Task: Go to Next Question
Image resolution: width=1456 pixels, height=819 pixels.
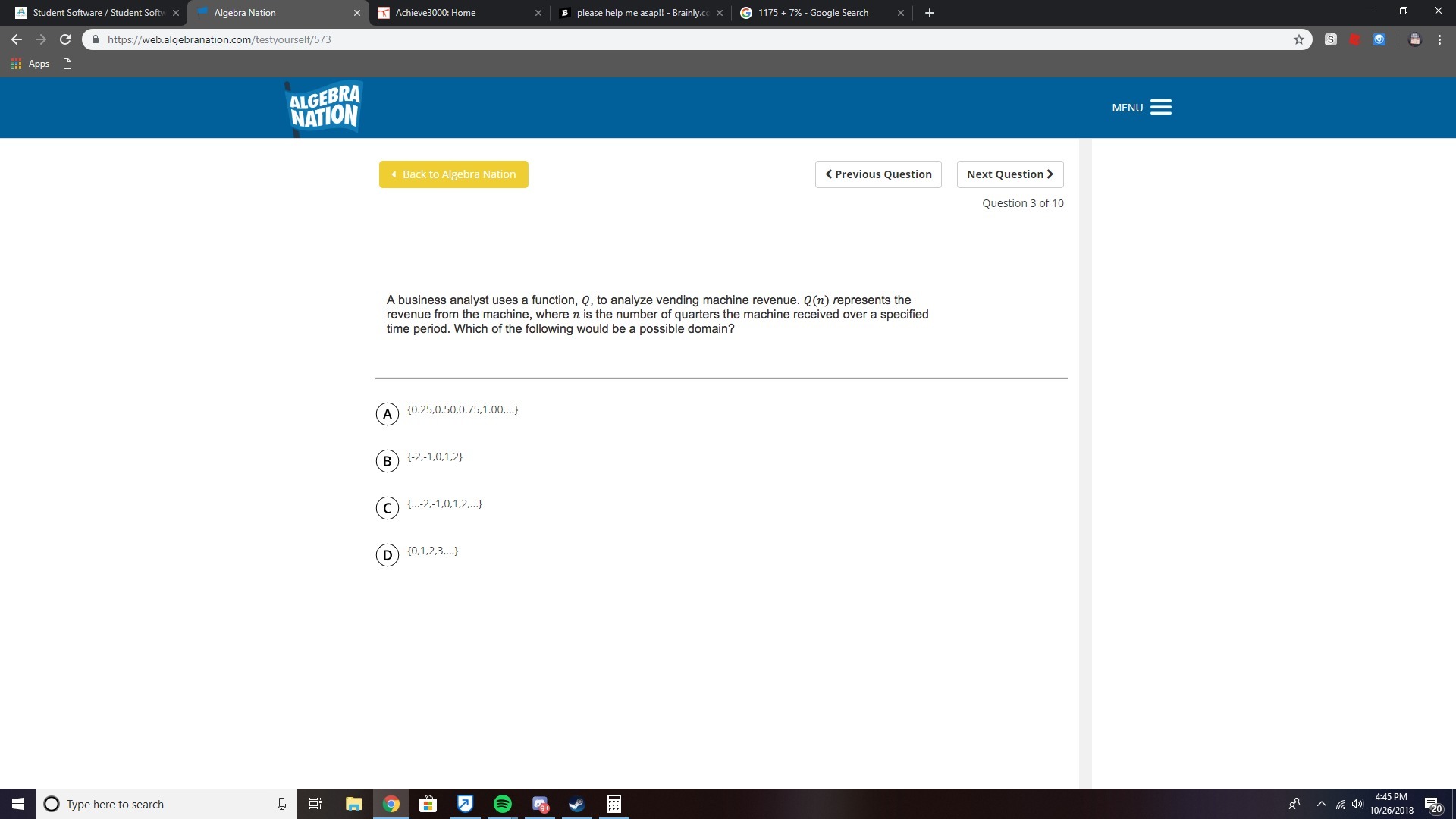Action: pos(1009,174)
